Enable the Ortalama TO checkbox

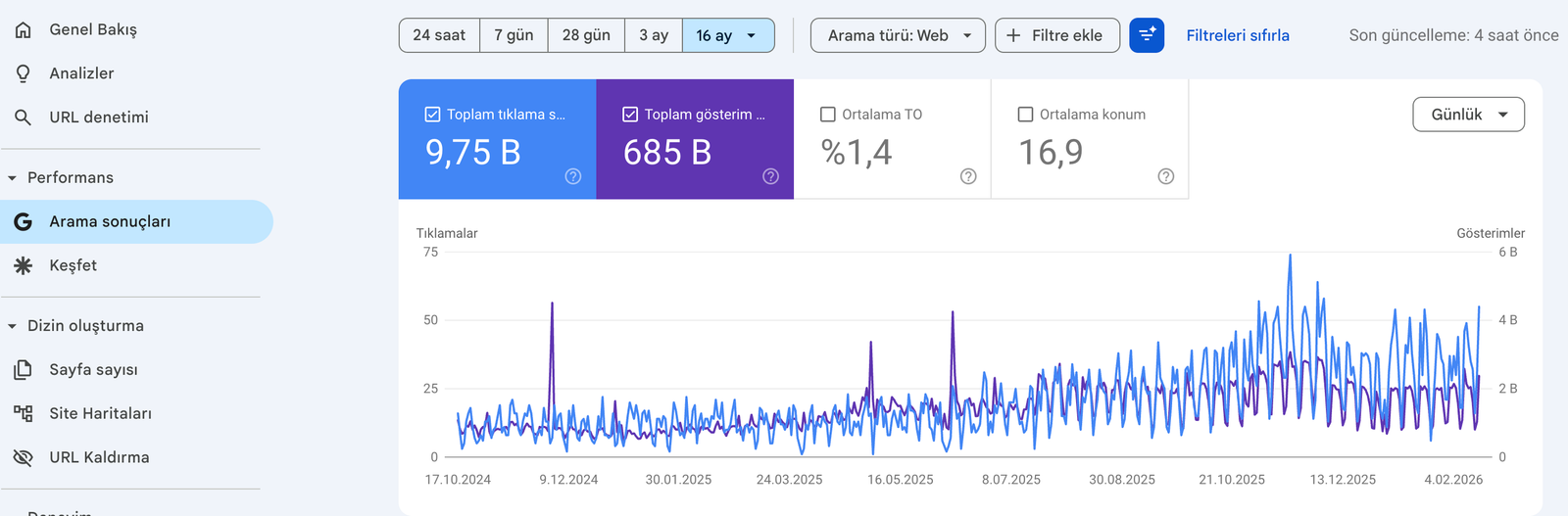(828, 115)
